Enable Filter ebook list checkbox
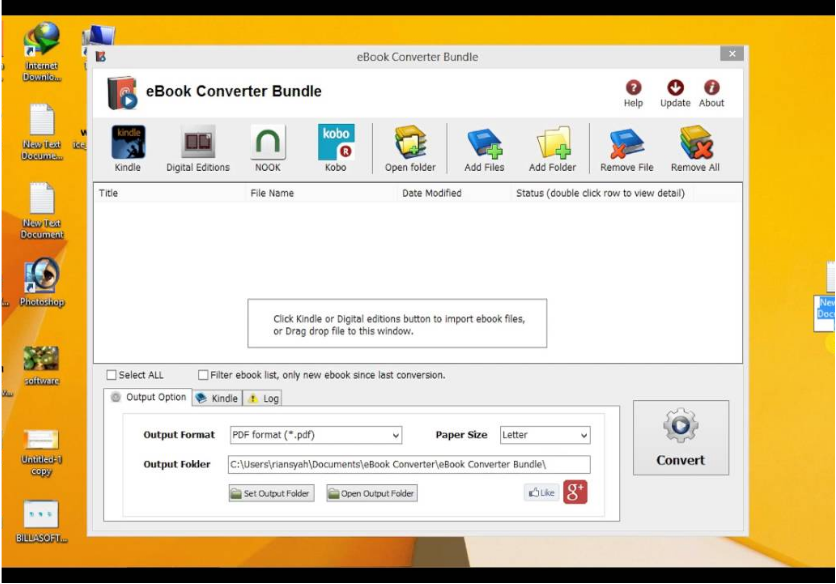This screenshot has width=836, height=584. (203, 375)
